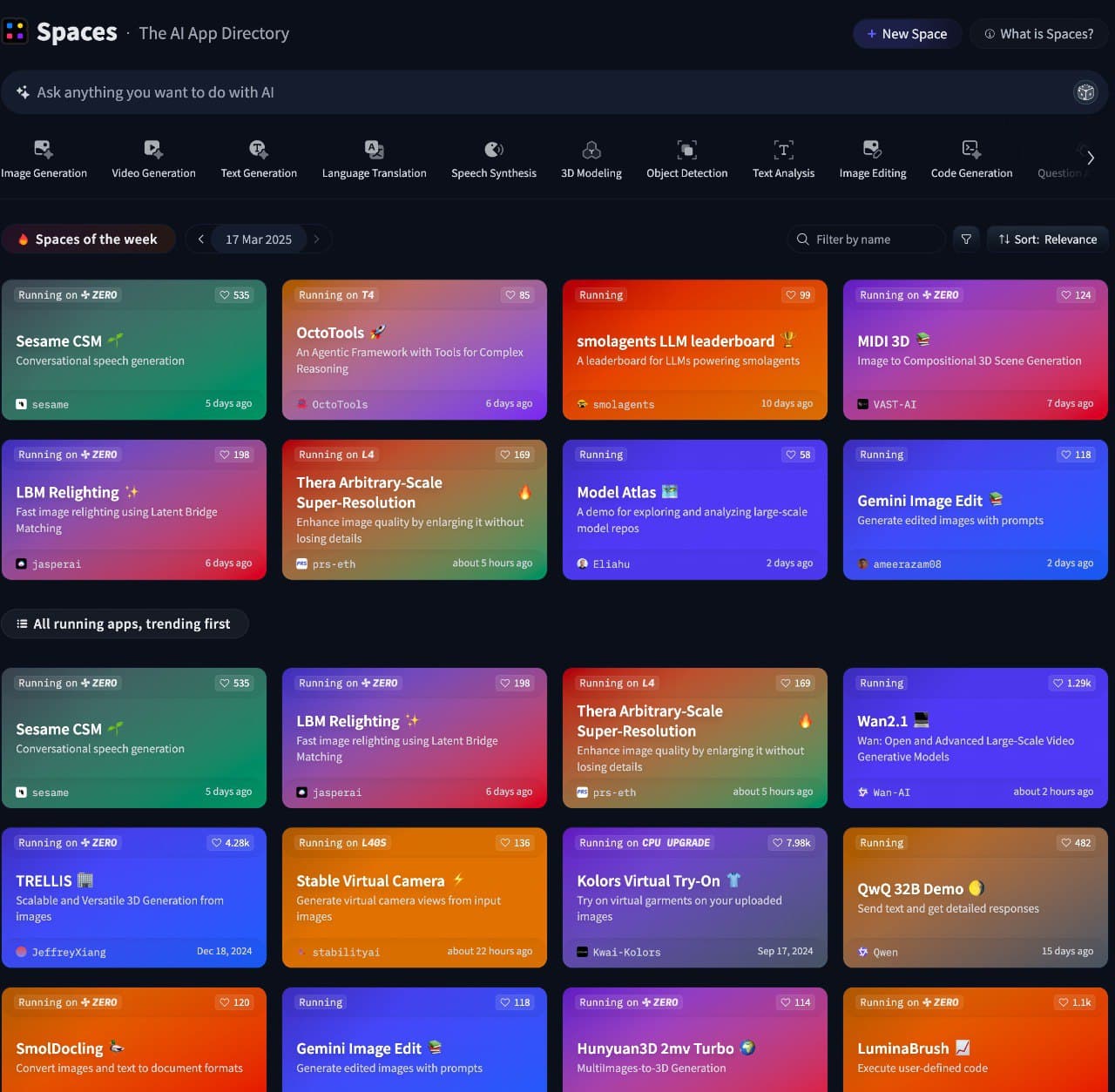Viewport: 1115px width, 1092px height.
Task: Select the Speech Synthesis category icon
Action: (494, 149)
